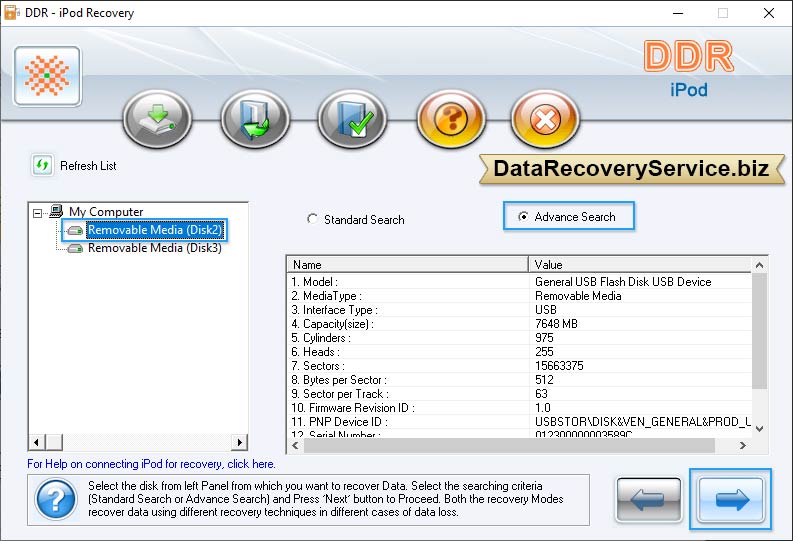
Task: Select the '11. PNP Device ID :' row
Action: [519, 422]
